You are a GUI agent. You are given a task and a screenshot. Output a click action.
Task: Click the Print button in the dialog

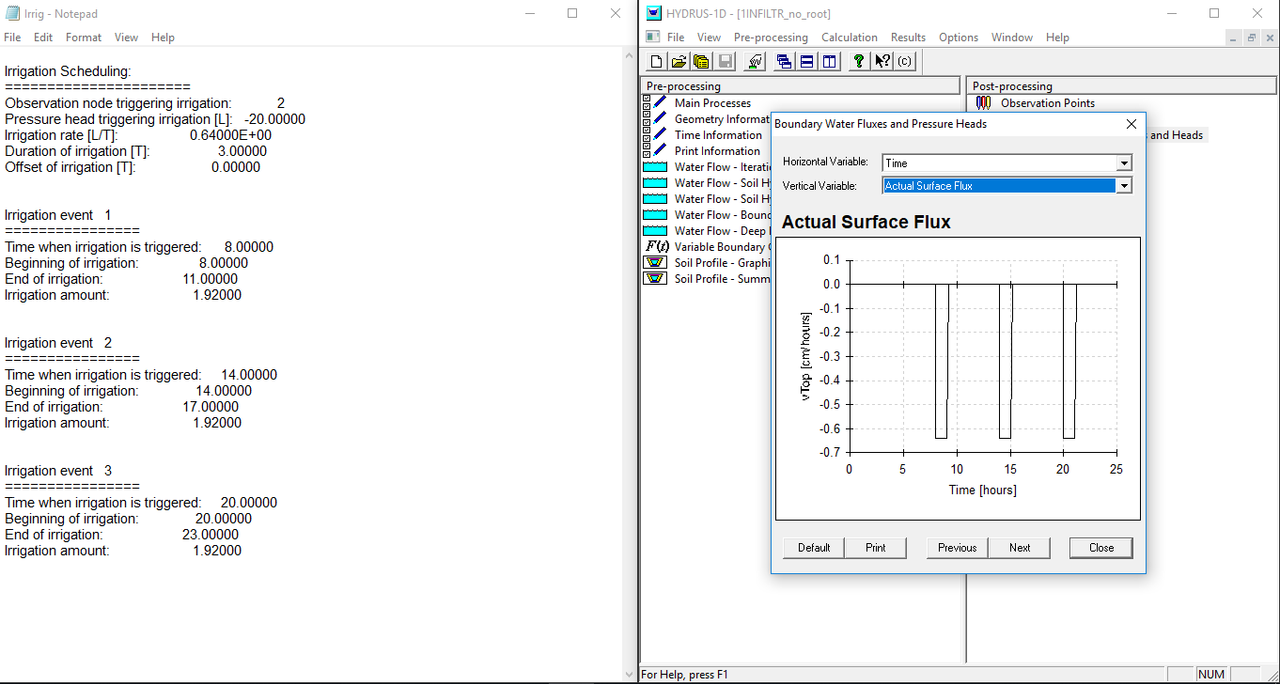876,547
